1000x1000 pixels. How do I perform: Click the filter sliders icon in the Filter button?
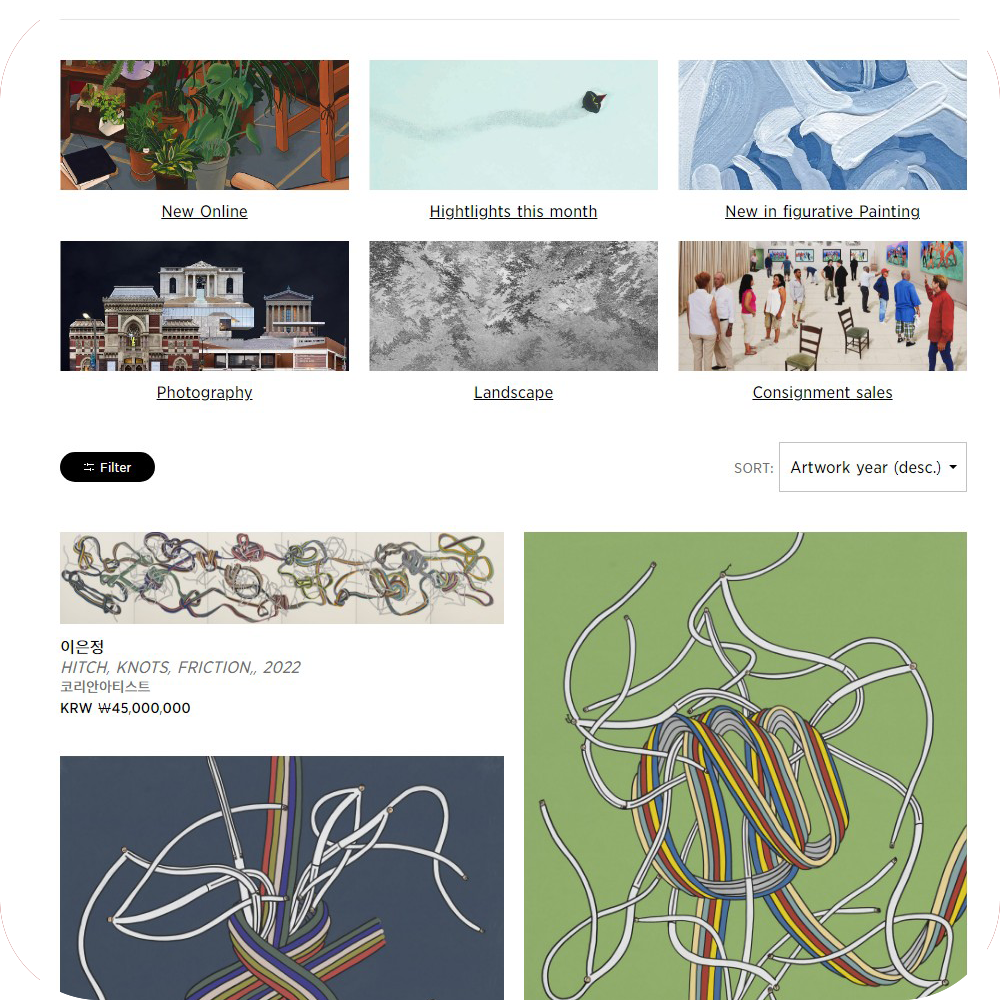[x=89, y=467]
